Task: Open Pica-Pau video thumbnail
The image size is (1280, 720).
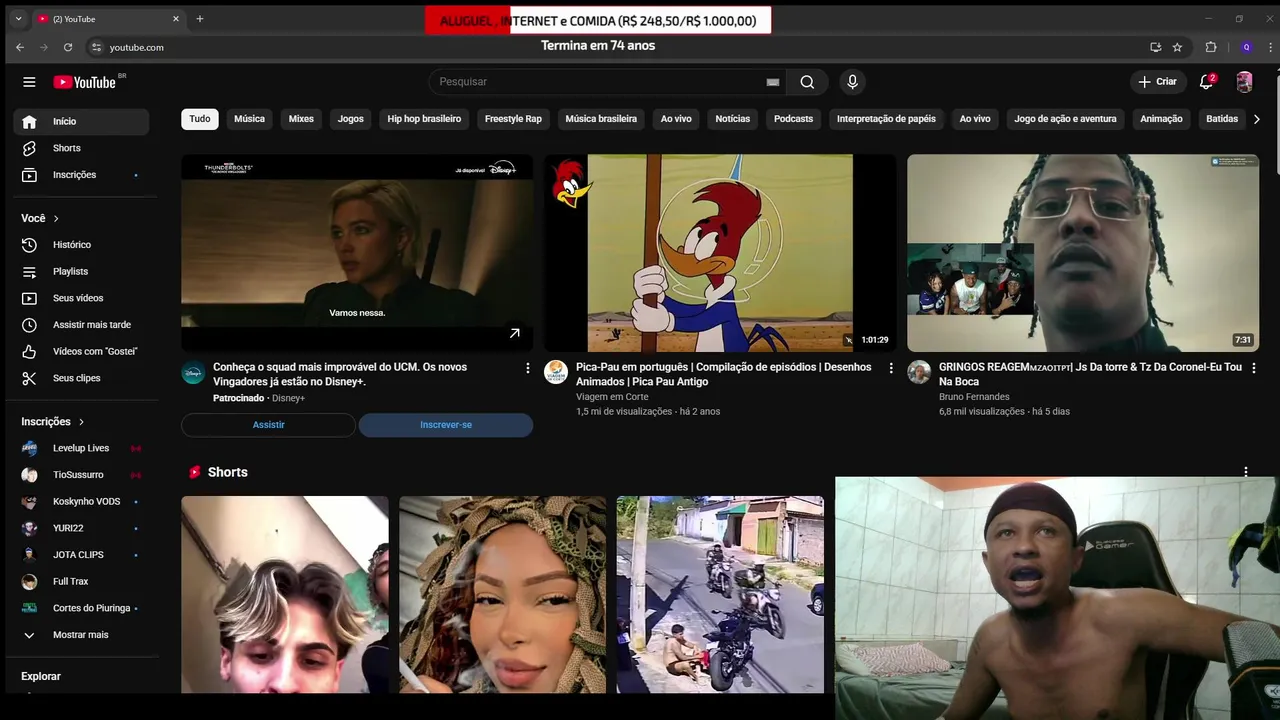Action: [720, 253]
